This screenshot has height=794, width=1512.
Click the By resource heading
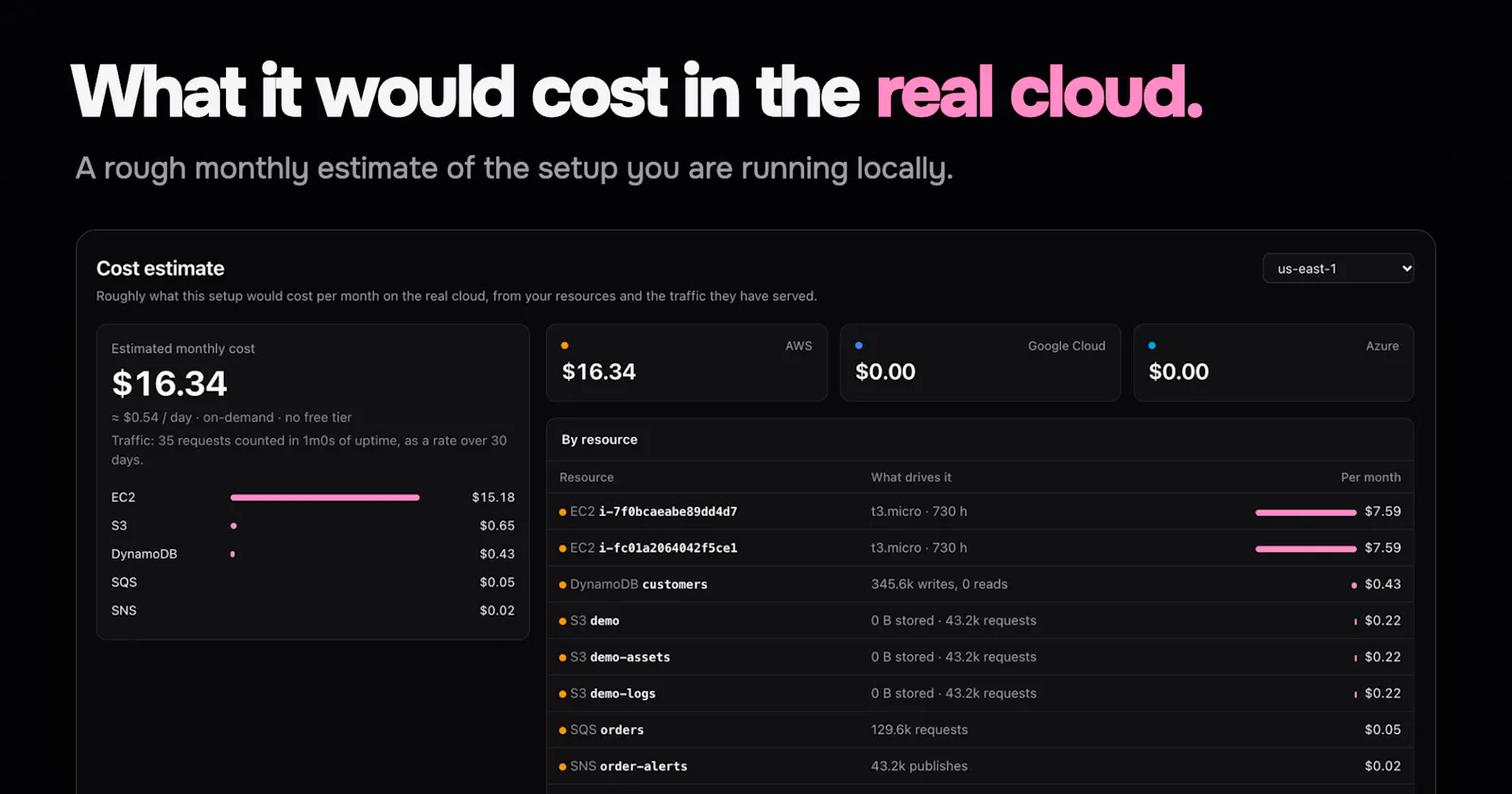(x=599, y=440)
